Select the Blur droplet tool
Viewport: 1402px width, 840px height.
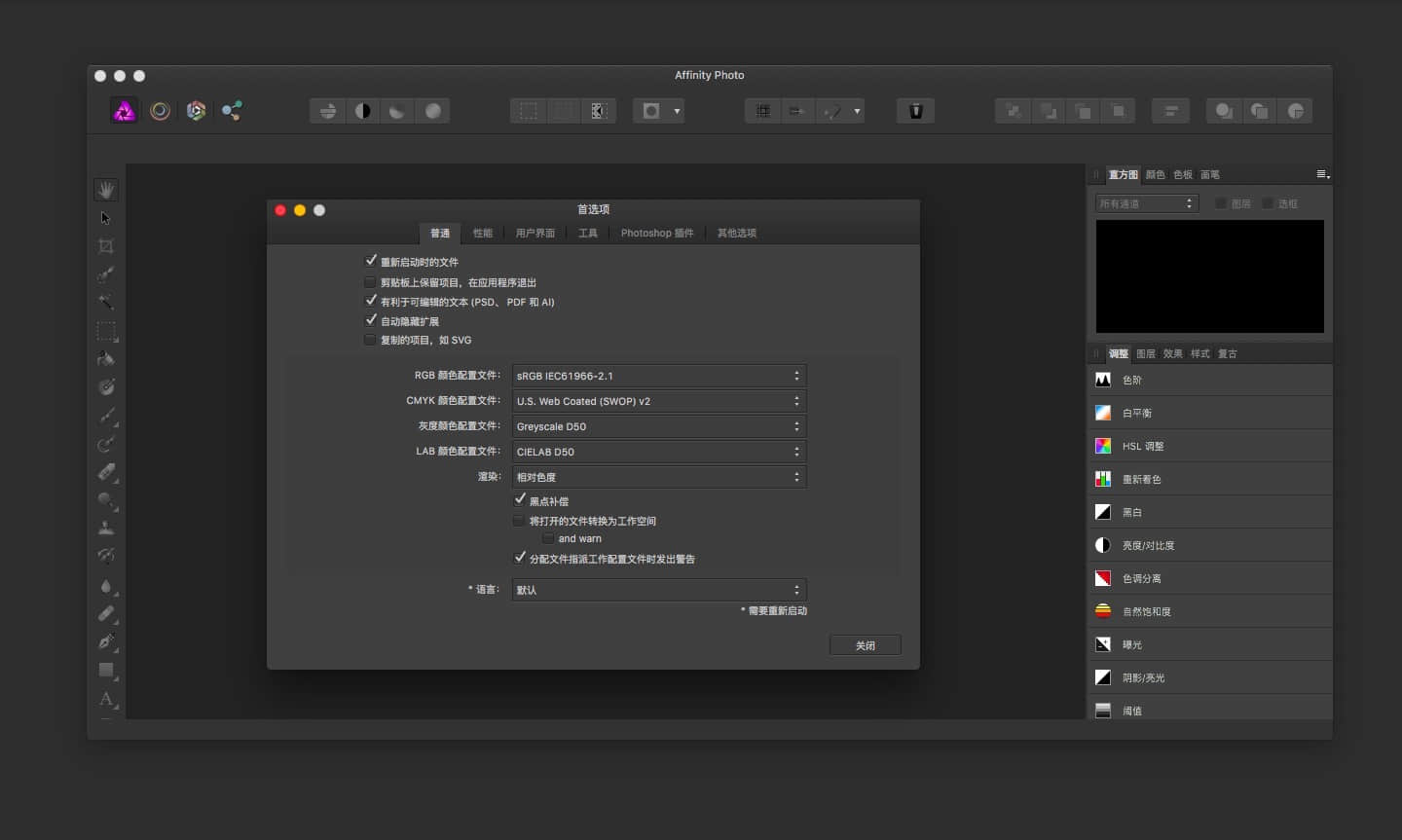pyautogui.click(x=106, y=586)
